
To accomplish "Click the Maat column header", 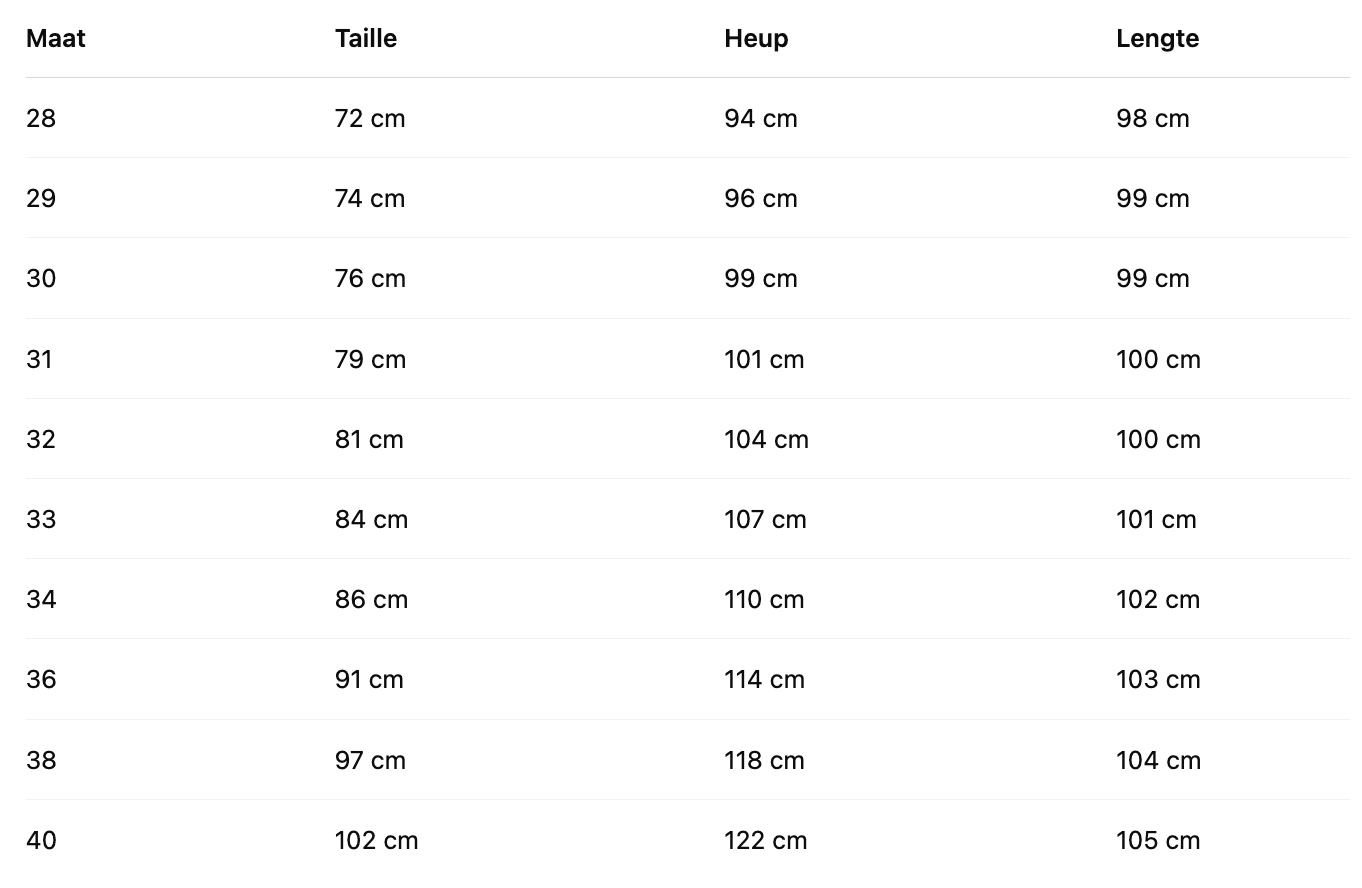I will [56, 39].
